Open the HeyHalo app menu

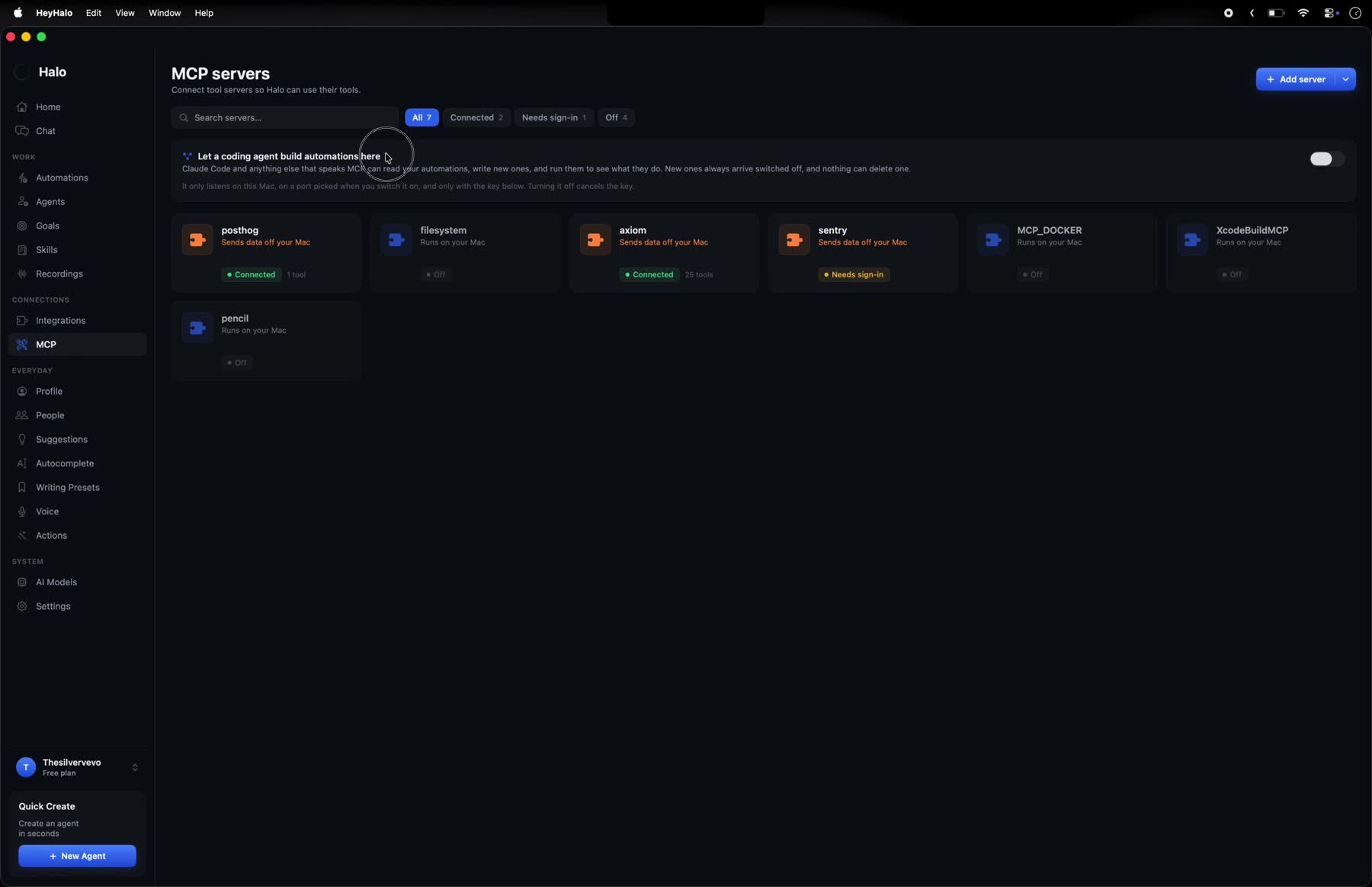(x=54, y=13)
